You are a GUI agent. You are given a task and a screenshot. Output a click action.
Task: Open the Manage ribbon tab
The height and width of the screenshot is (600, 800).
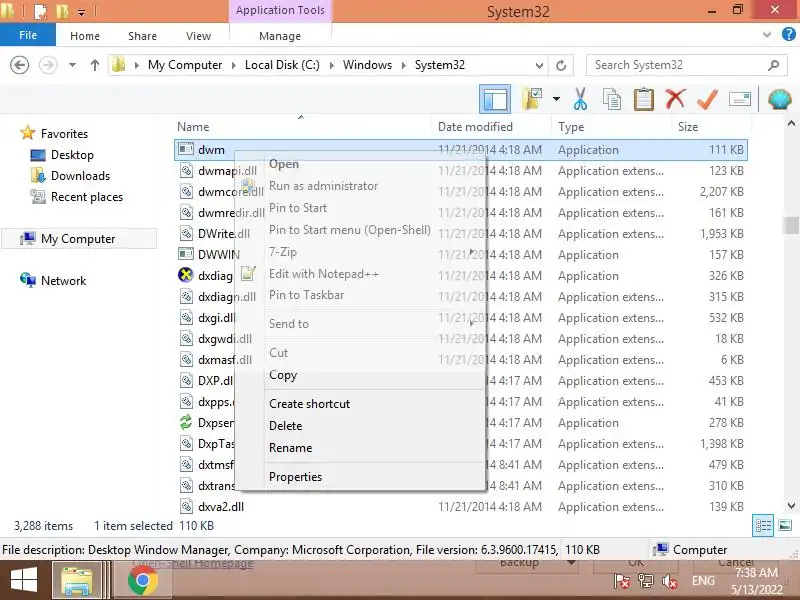click(x=280, y=36)
